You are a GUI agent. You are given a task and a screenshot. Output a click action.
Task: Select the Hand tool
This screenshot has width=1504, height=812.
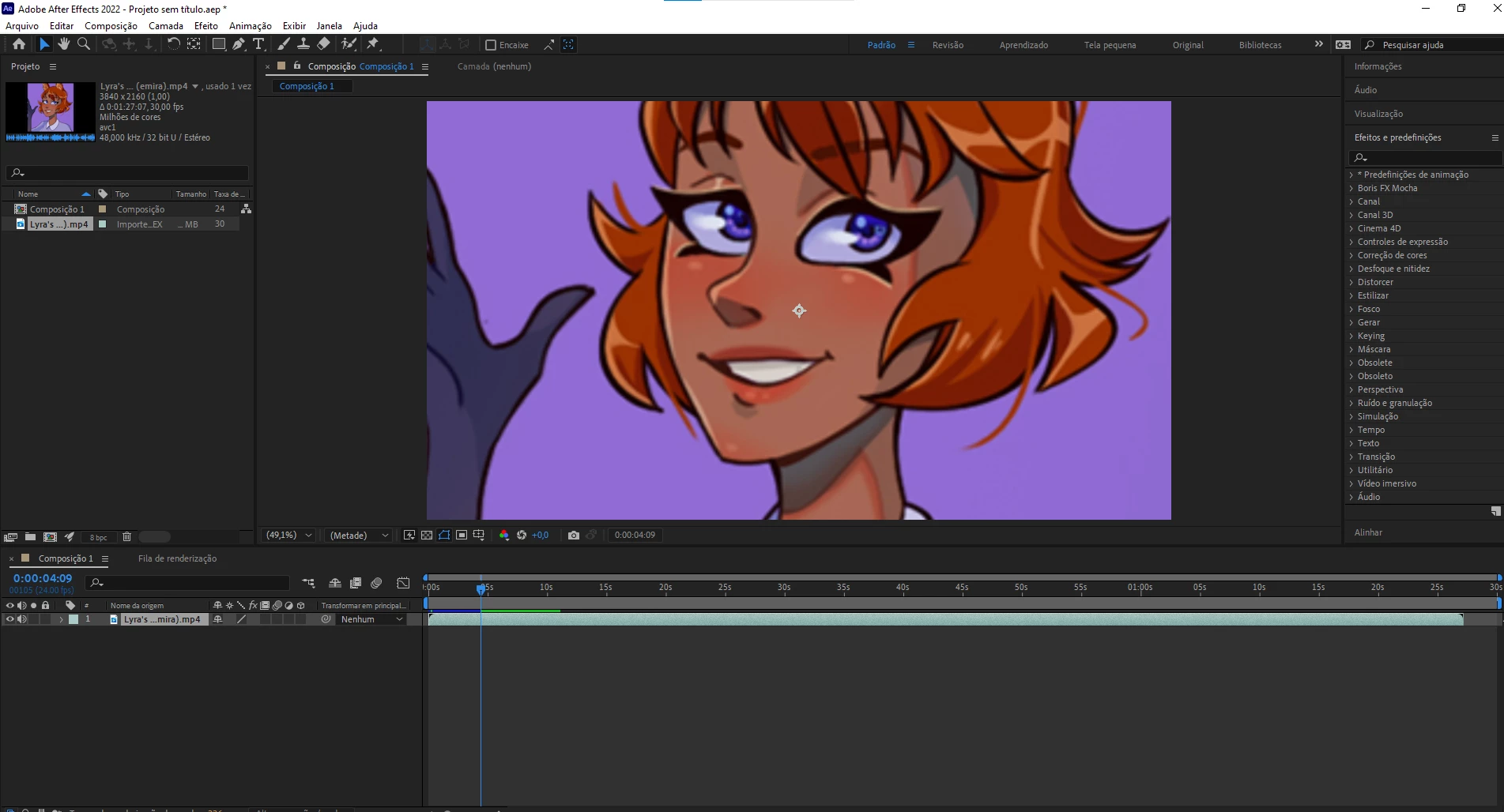[64, 44]
